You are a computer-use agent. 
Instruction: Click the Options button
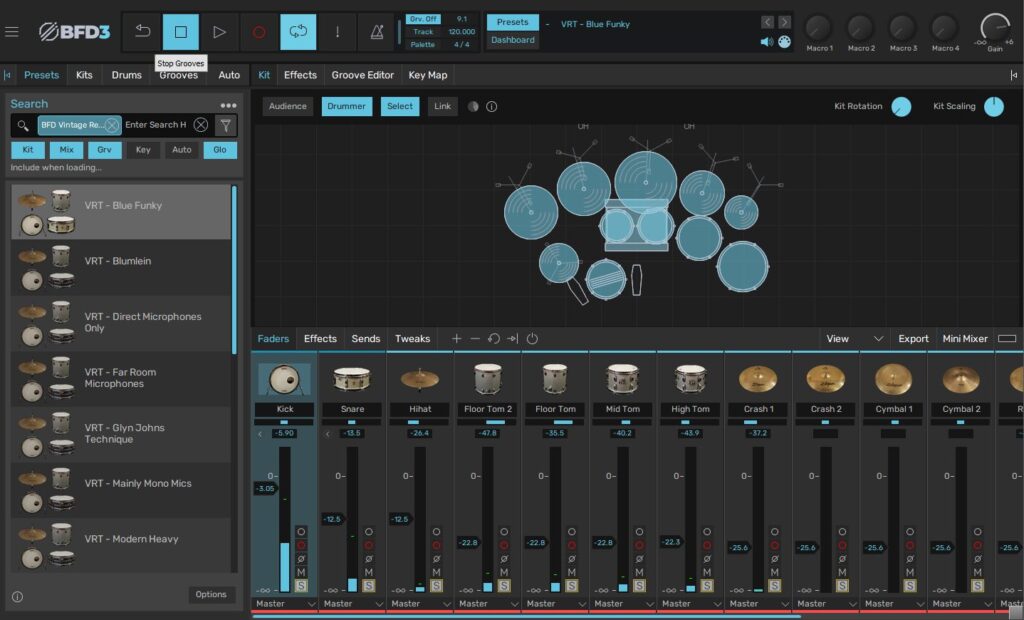(211, 594)
